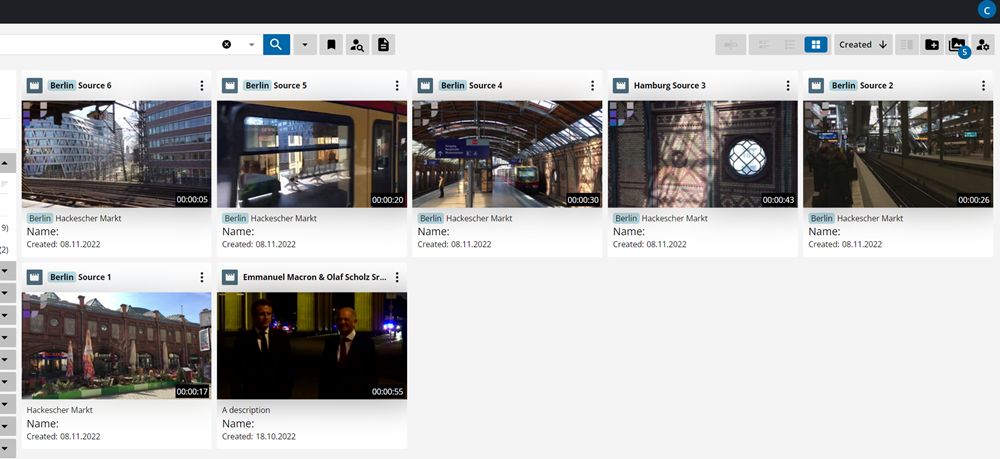
Task: Switch to detailed list view
Action: [763, 45]
